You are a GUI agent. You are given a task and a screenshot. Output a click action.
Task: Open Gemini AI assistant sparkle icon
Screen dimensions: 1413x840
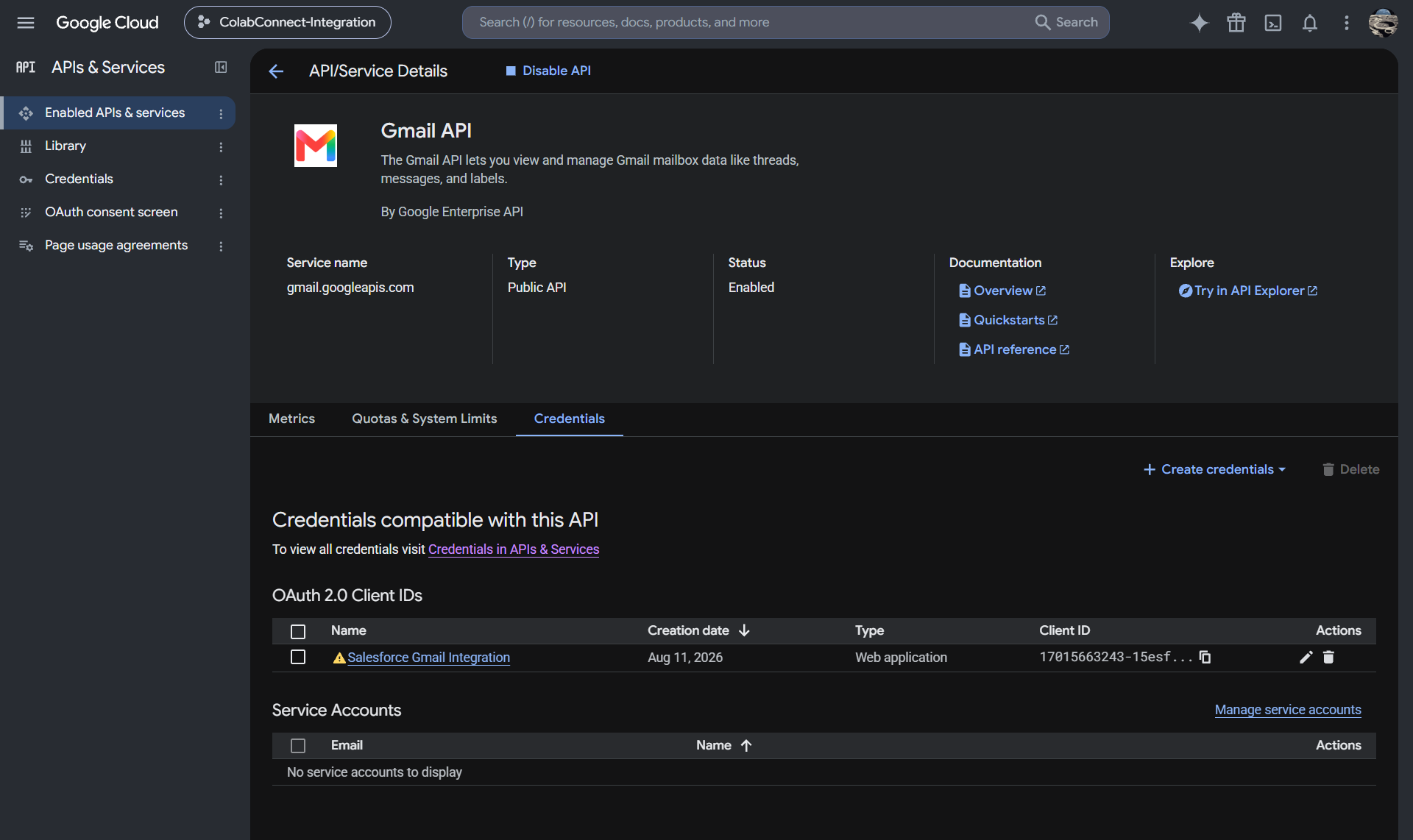pyautogui.click(x=1200, y=23)
